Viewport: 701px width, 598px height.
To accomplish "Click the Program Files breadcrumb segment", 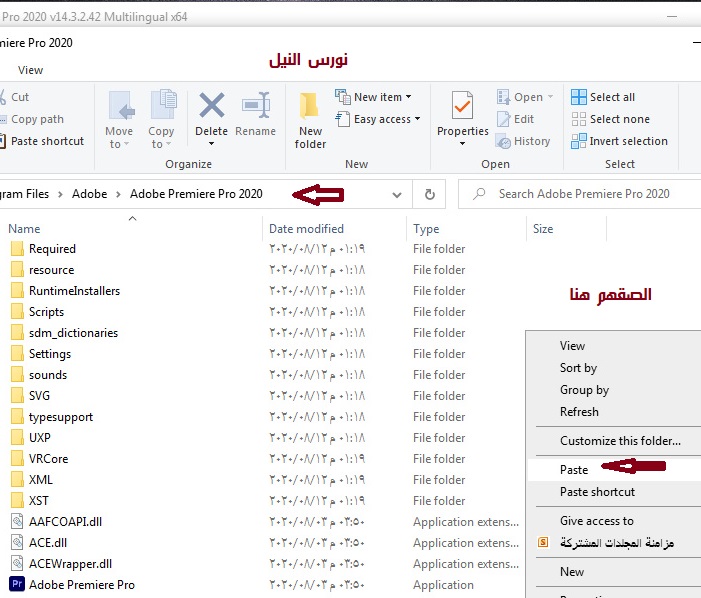I will click(25, 194).
